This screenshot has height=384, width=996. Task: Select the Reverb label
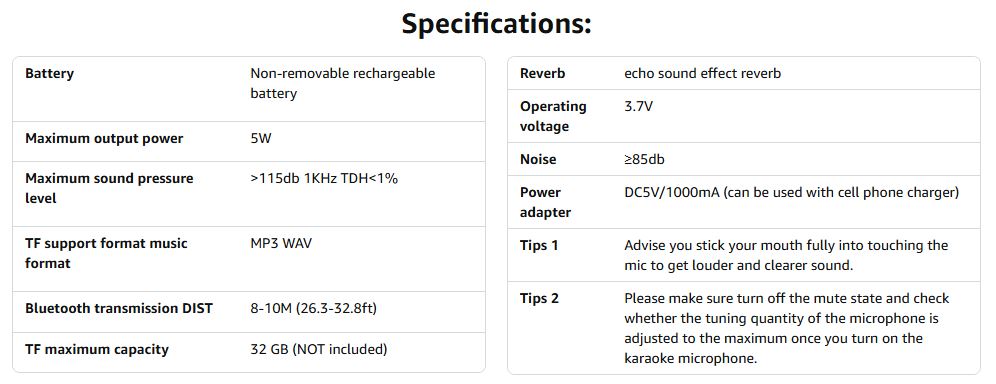[542, 74]
